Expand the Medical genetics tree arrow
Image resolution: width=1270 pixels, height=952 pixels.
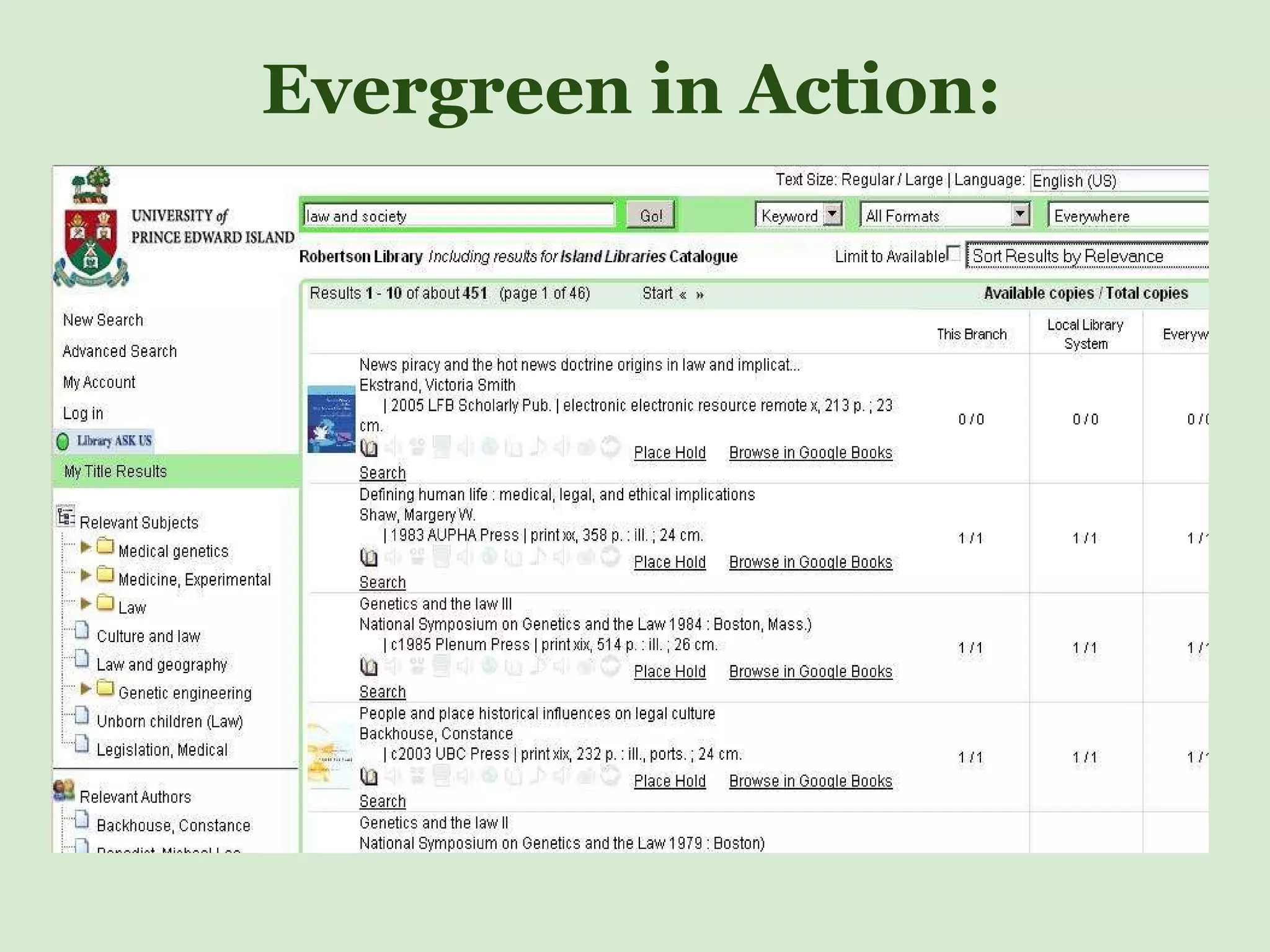point(86,547)
